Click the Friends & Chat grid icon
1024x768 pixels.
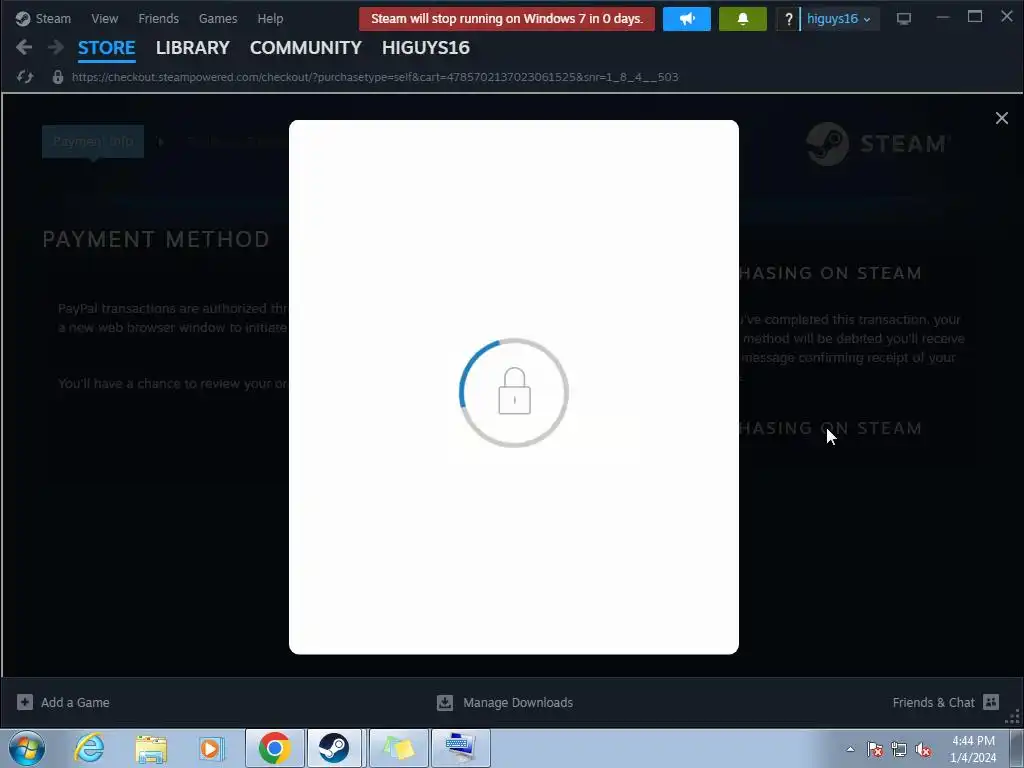991,702
